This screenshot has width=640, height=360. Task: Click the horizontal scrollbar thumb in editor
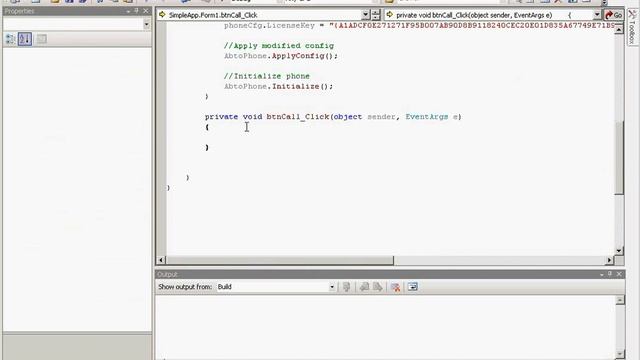click(x=280, y=260)
